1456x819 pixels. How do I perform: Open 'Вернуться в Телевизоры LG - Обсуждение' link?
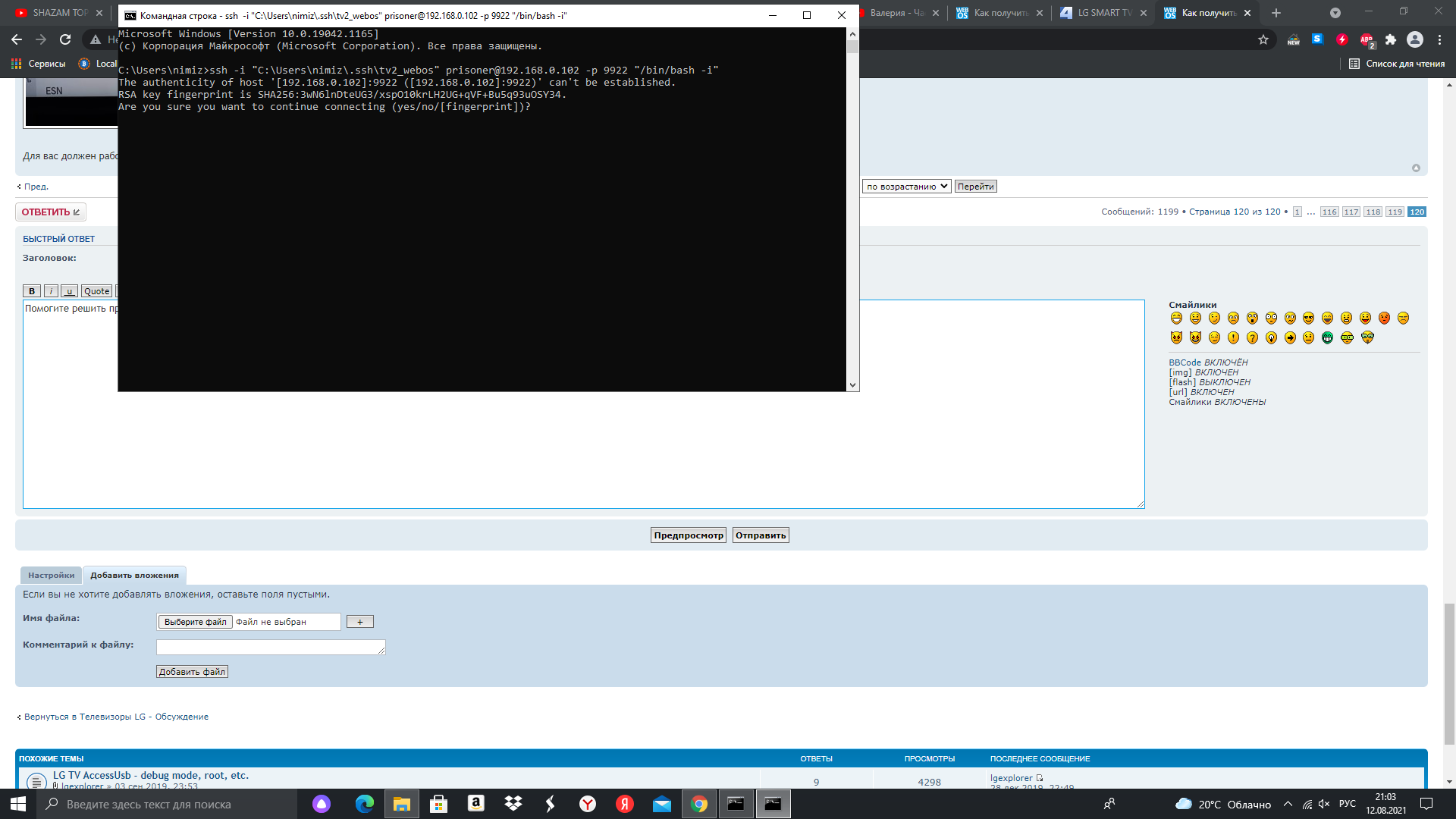coord(116,717)
